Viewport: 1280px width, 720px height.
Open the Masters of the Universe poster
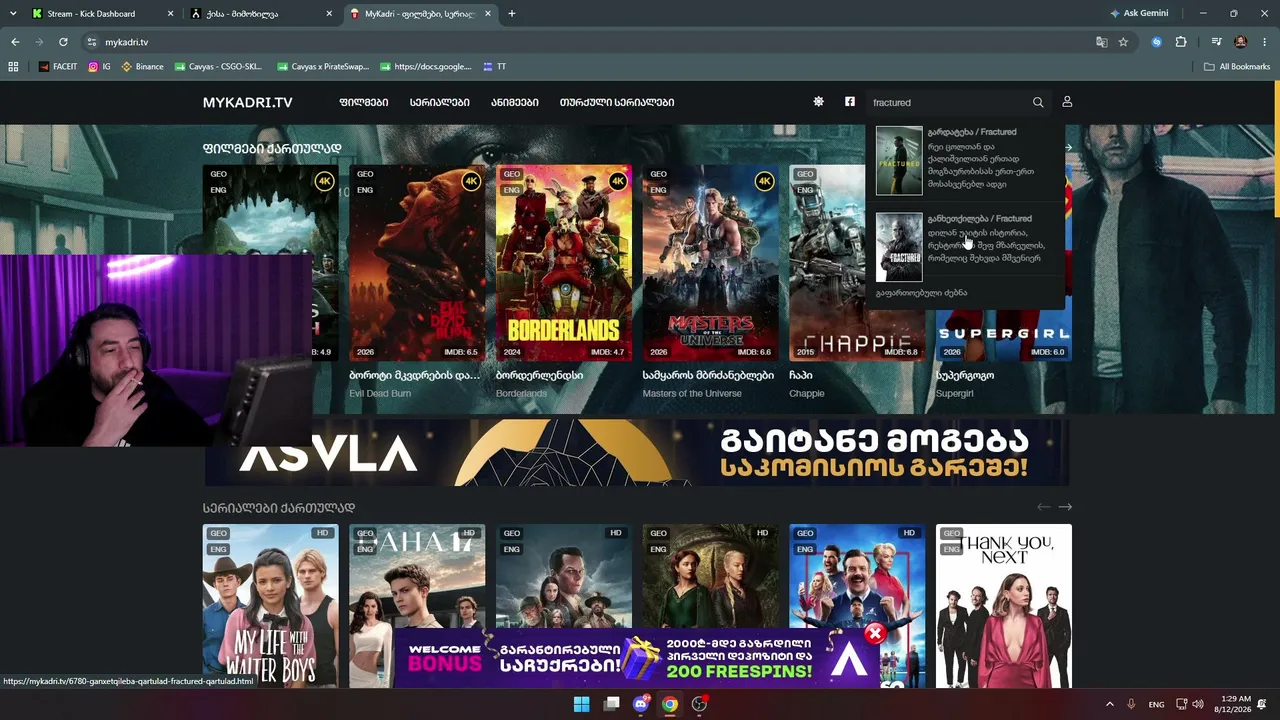(711, 263)
